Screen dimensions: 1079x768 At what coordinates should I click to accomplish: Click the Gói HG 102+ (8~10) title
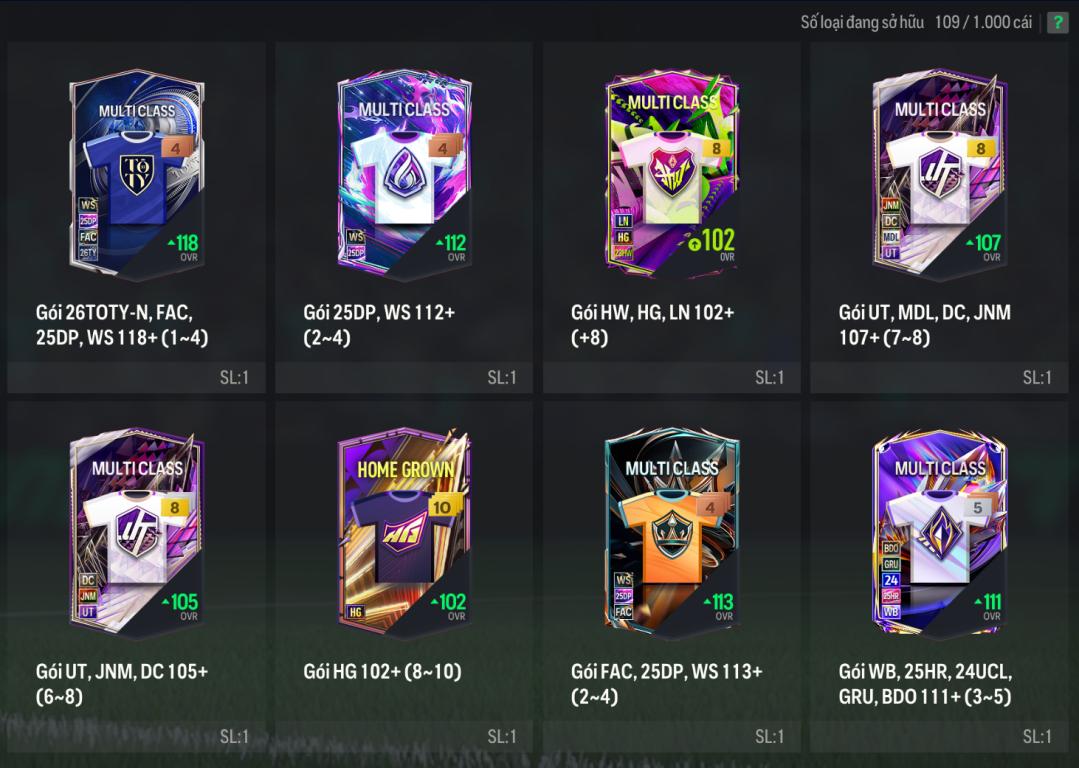(383, 672)
